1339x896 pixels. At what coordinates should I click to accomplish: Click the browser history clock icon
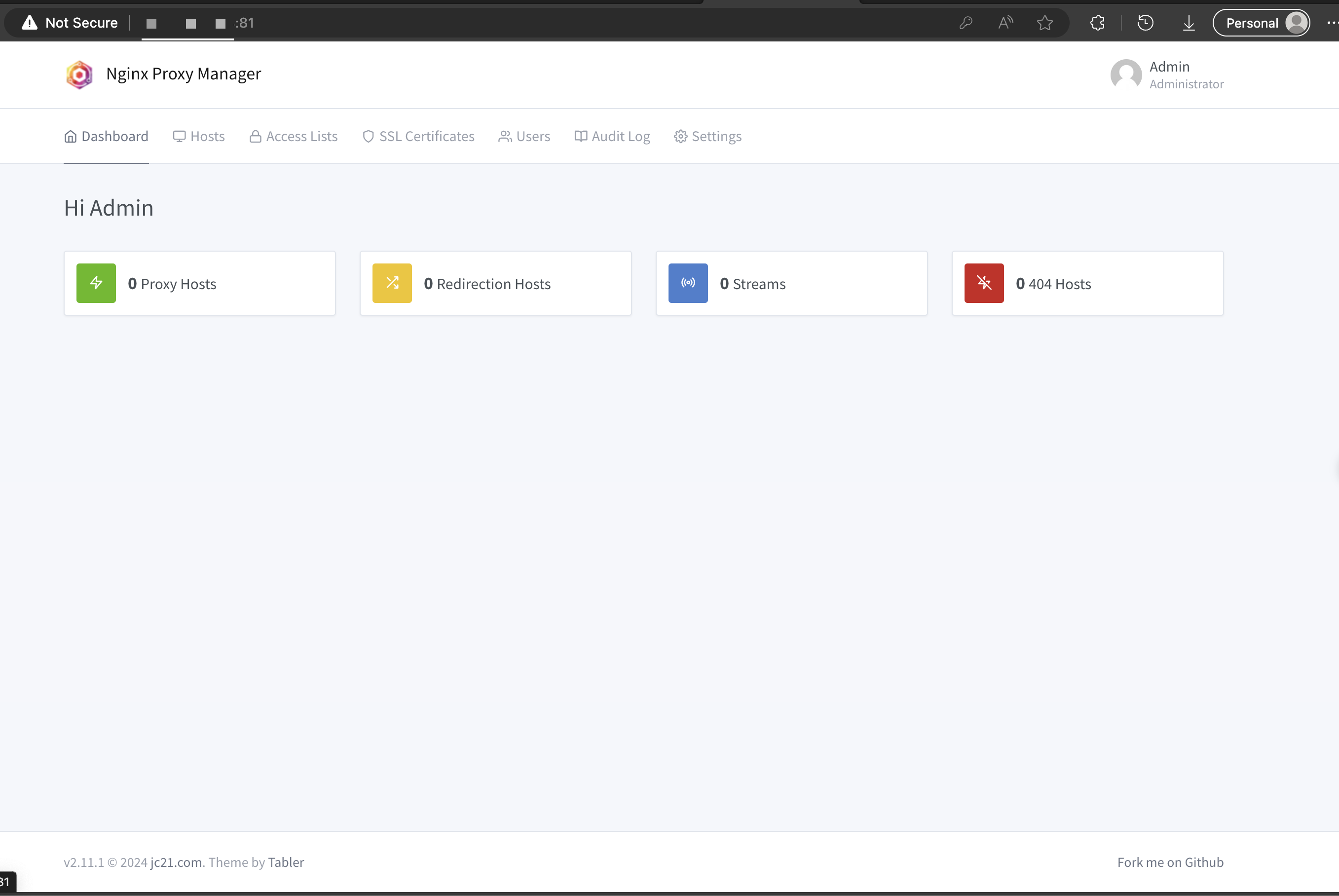(1145, 23)
